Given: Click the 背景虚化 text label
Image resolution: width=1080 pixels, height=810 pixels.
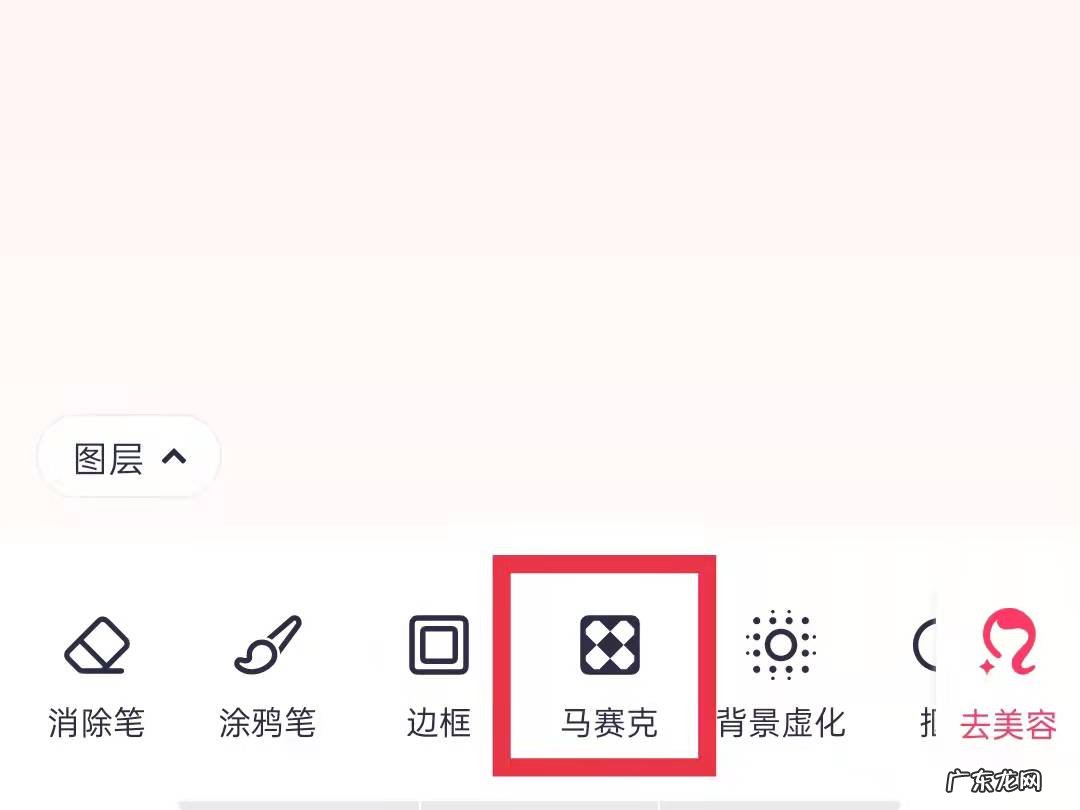Looking at the screenshot, I should 781,723.
